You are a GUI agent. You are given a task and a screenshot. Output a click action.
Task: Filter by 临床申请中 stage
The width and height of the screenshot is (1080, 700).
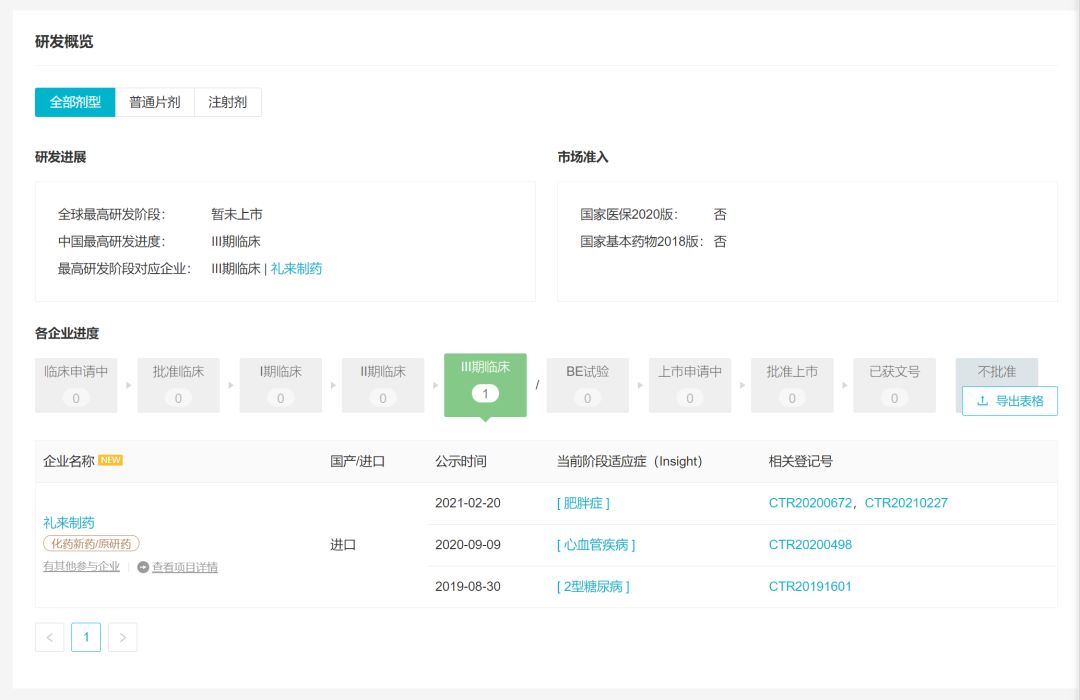(x=76, y=385)
